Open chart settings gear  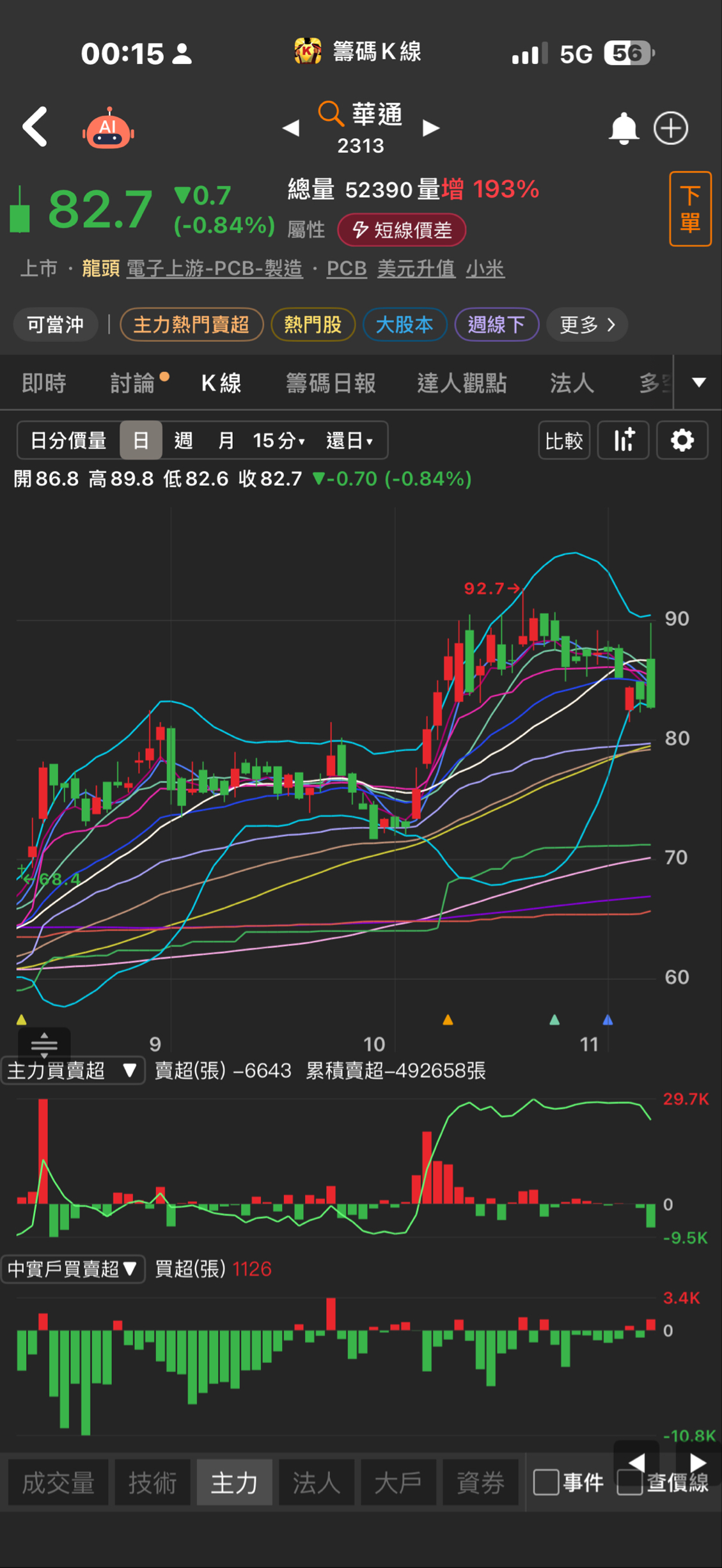tap(682, 440)
